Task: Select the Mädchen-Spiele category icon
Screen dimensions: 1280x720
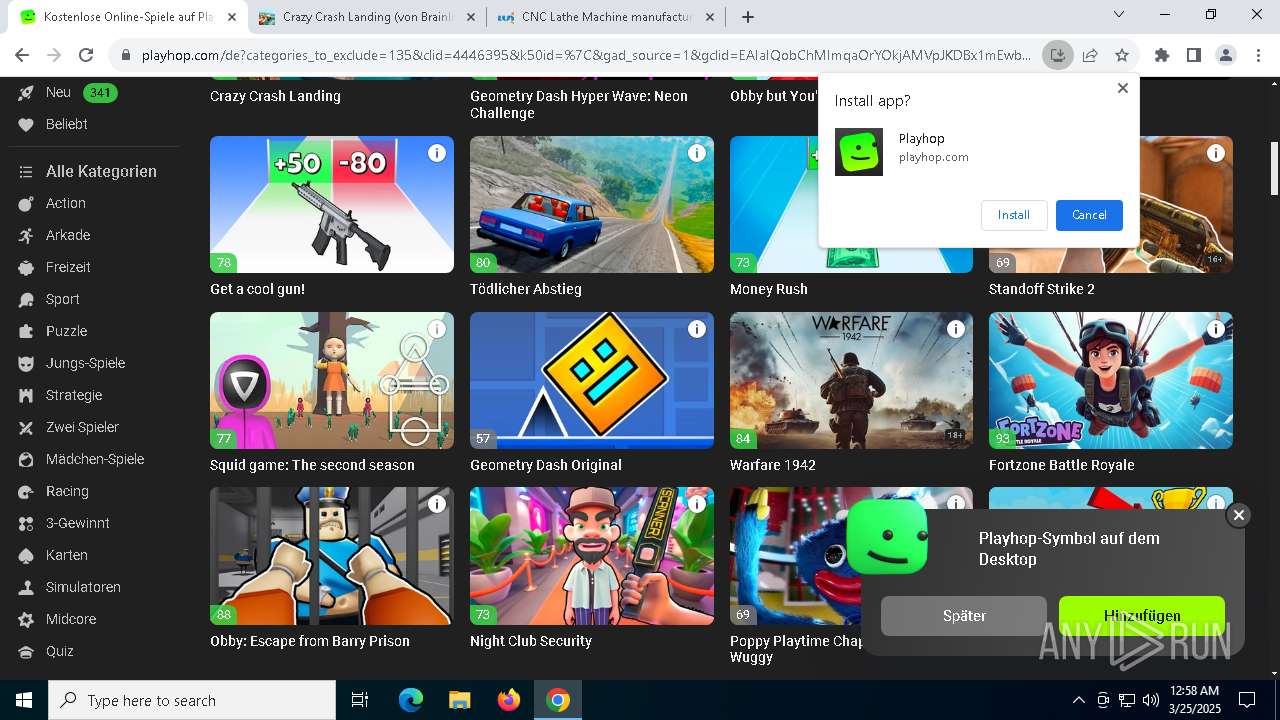Action: tap(26, 459)
